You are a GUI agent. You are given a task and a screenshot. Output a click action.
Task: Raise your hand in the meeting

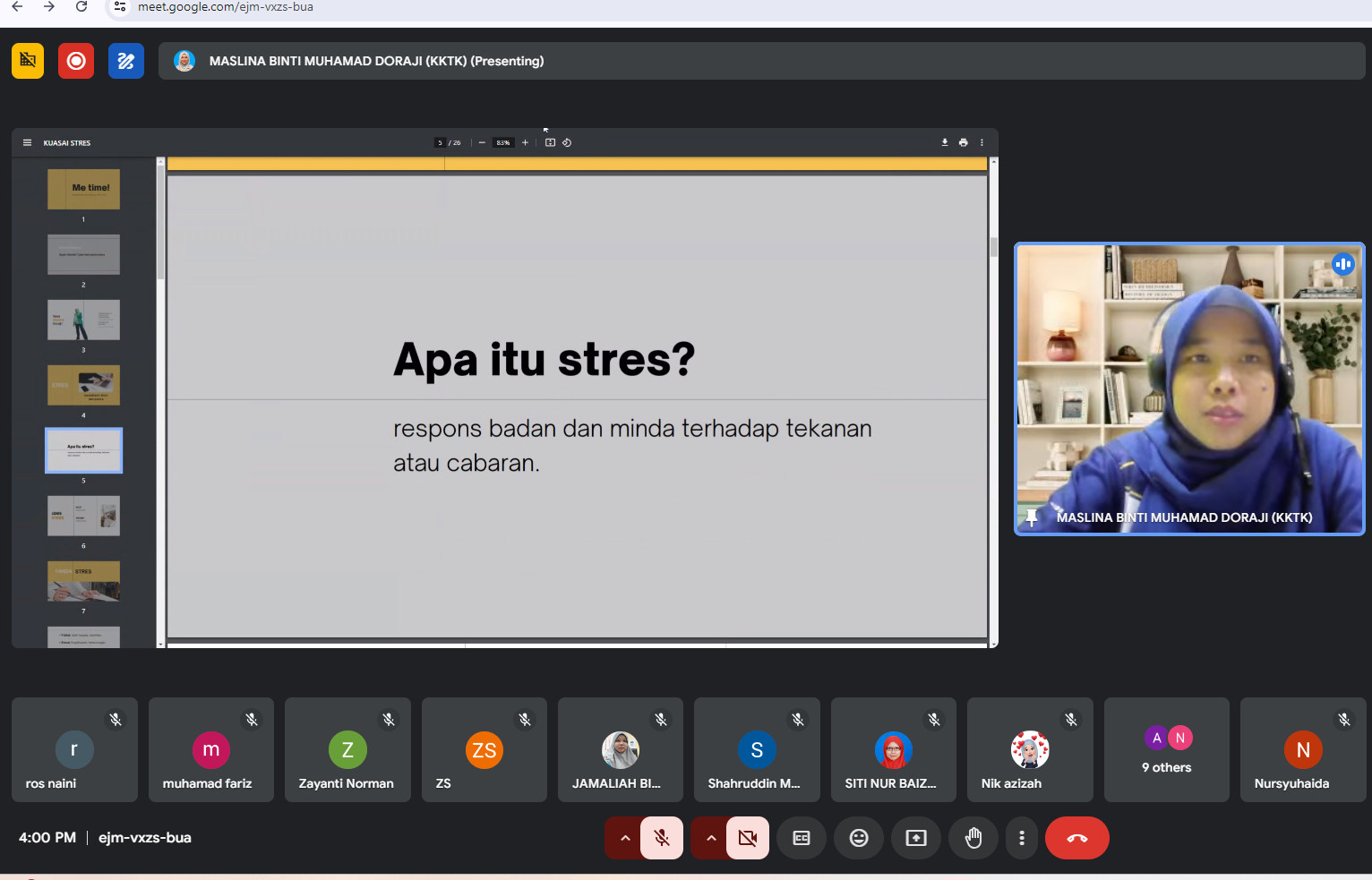[x=973, y=838]
